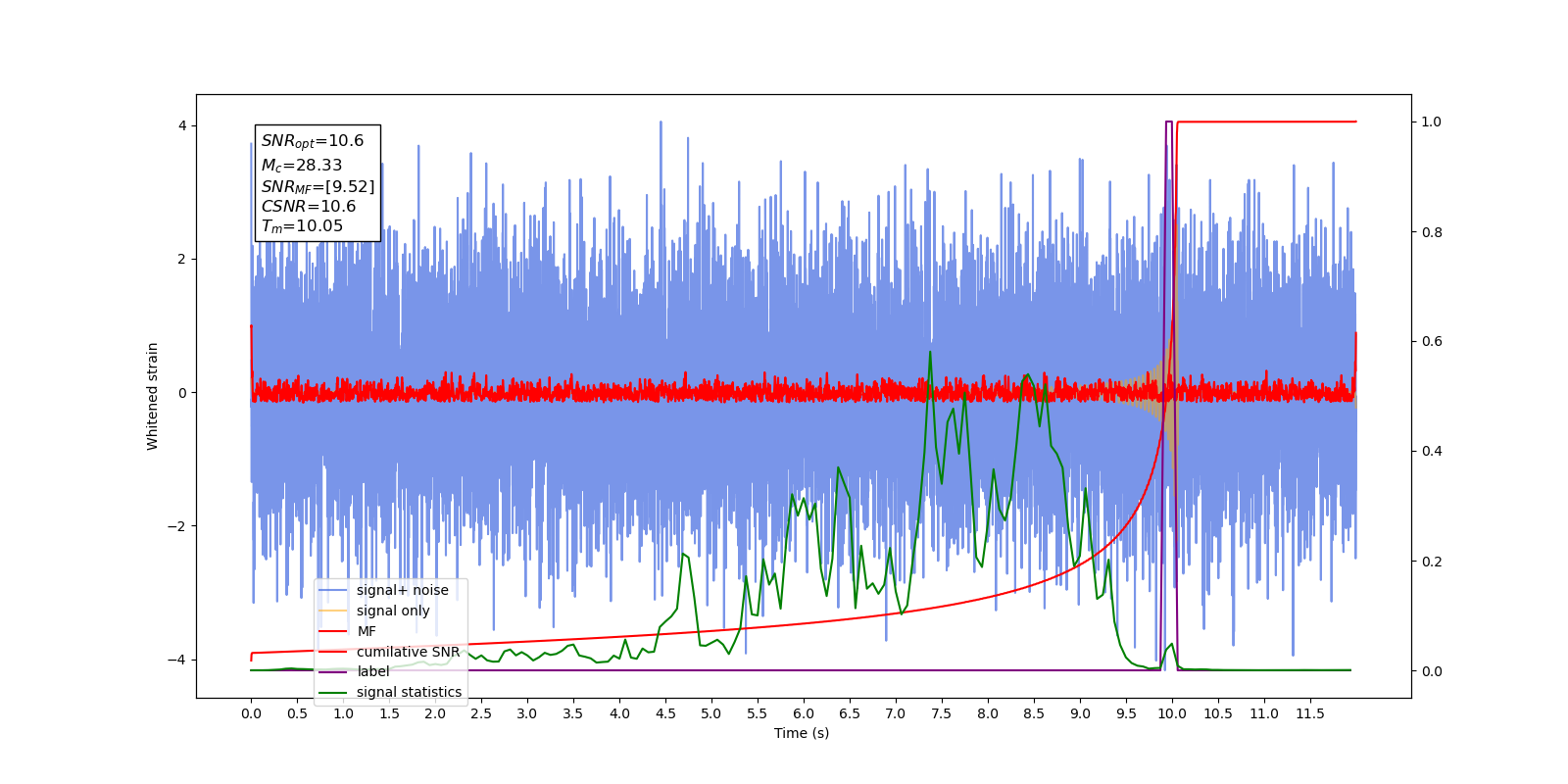Click left y-axis tick label 2

click(x=182, y=260)
